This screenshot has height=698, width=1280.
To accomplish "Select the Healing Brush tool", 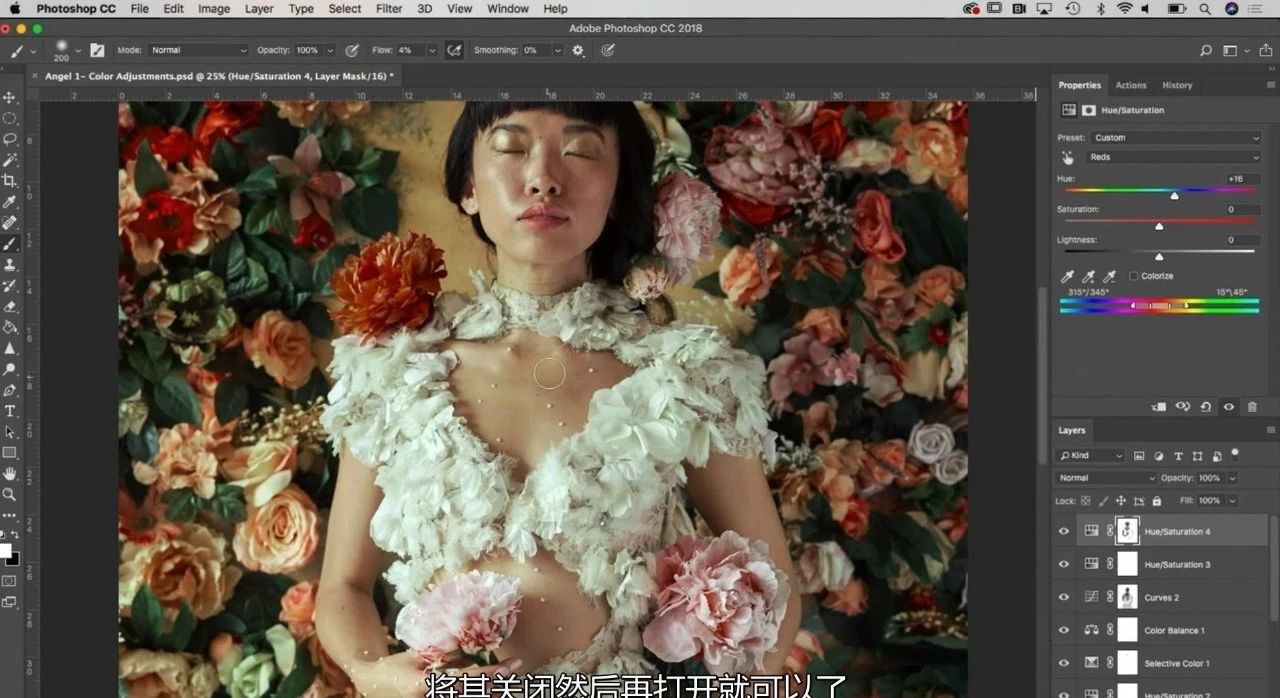I will 10,223.
